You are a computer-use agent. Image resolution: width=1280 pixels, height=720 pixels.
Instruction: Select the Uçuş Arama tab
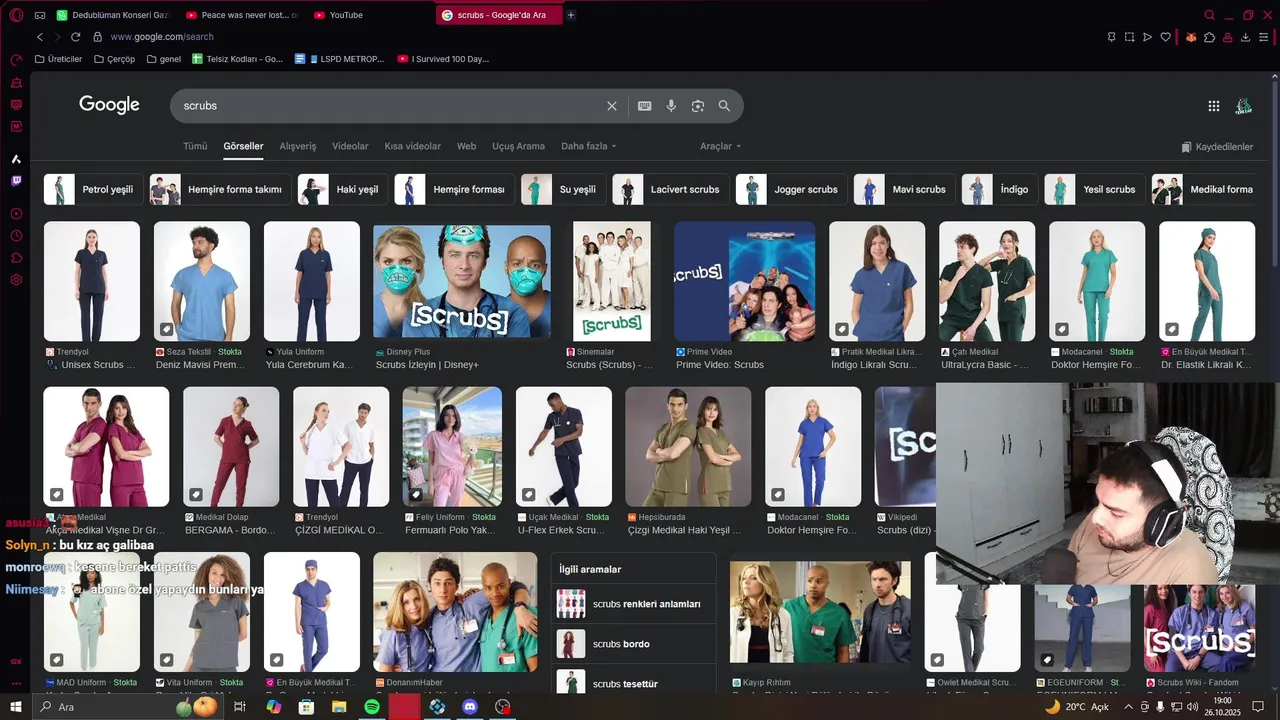518,146
